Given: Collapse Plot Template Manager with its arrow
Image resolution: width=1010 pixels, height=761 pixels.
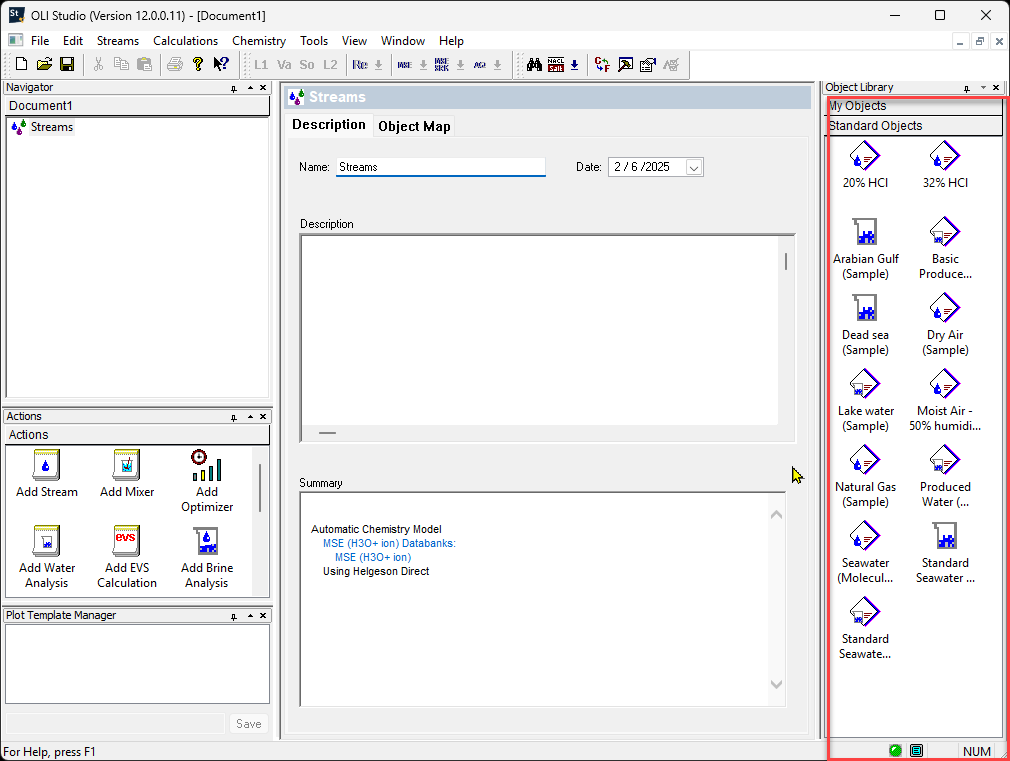Looking at the screenshot, I should (x=250, y=615).
